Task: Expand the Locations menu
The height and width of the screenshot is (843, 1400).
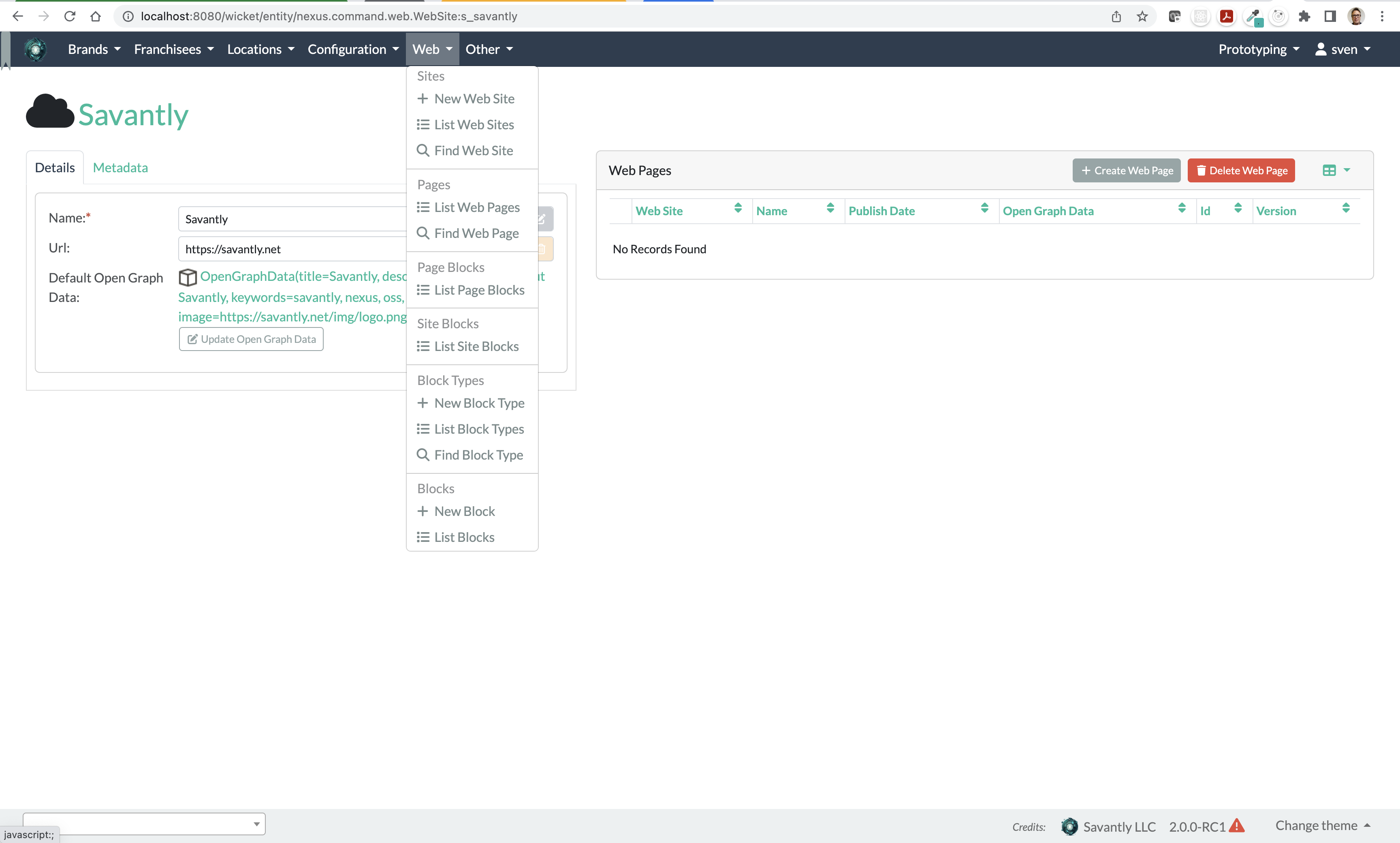Action: tap(260, 49)
